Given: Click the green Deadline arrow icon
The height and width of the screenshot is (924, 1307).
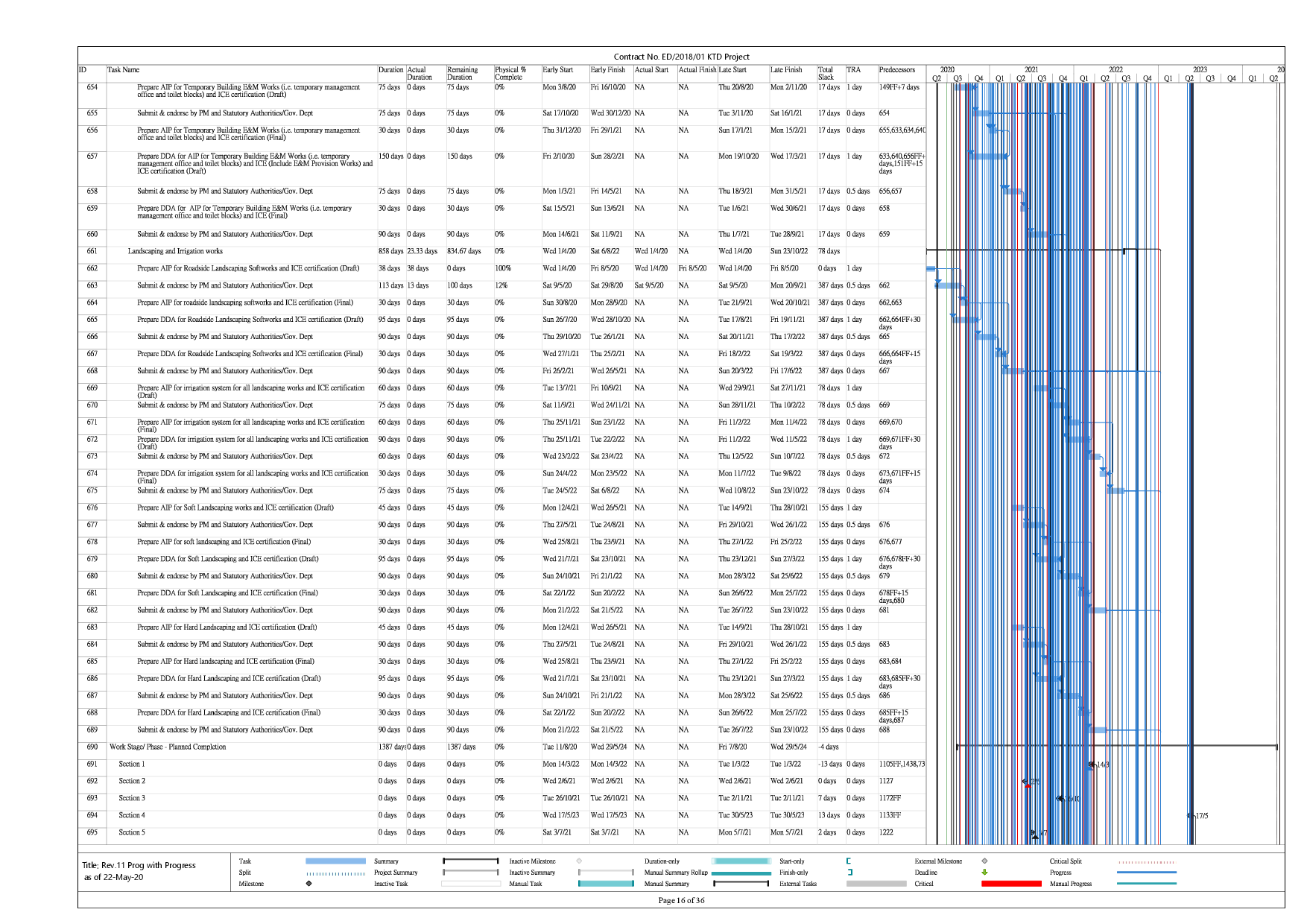Looking at the screenshot, I should click(984, 873).
